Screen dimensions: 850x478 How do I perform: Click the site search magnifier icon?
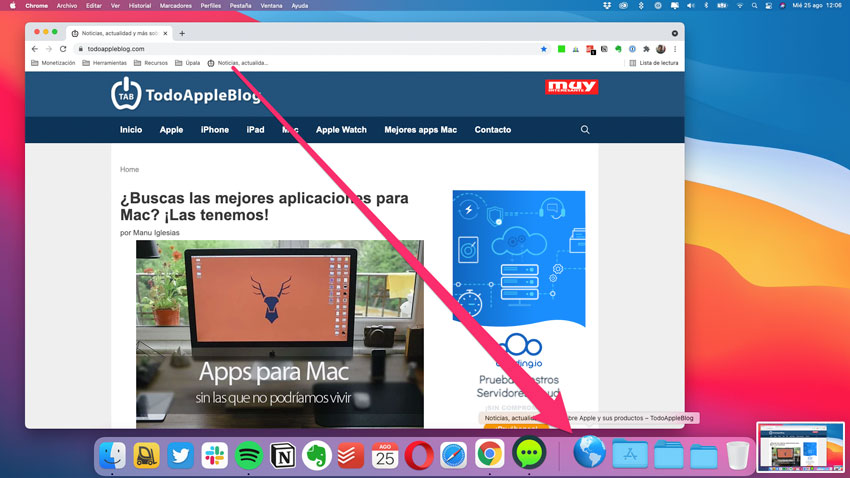(x=585, y=130)
